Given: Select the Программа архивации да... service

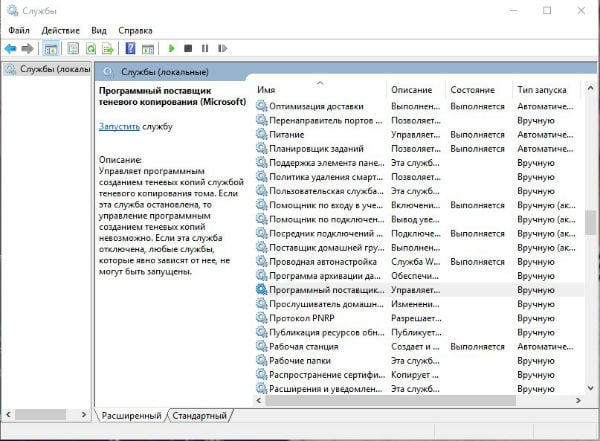Looking at the screenshot, I should 419,276.
